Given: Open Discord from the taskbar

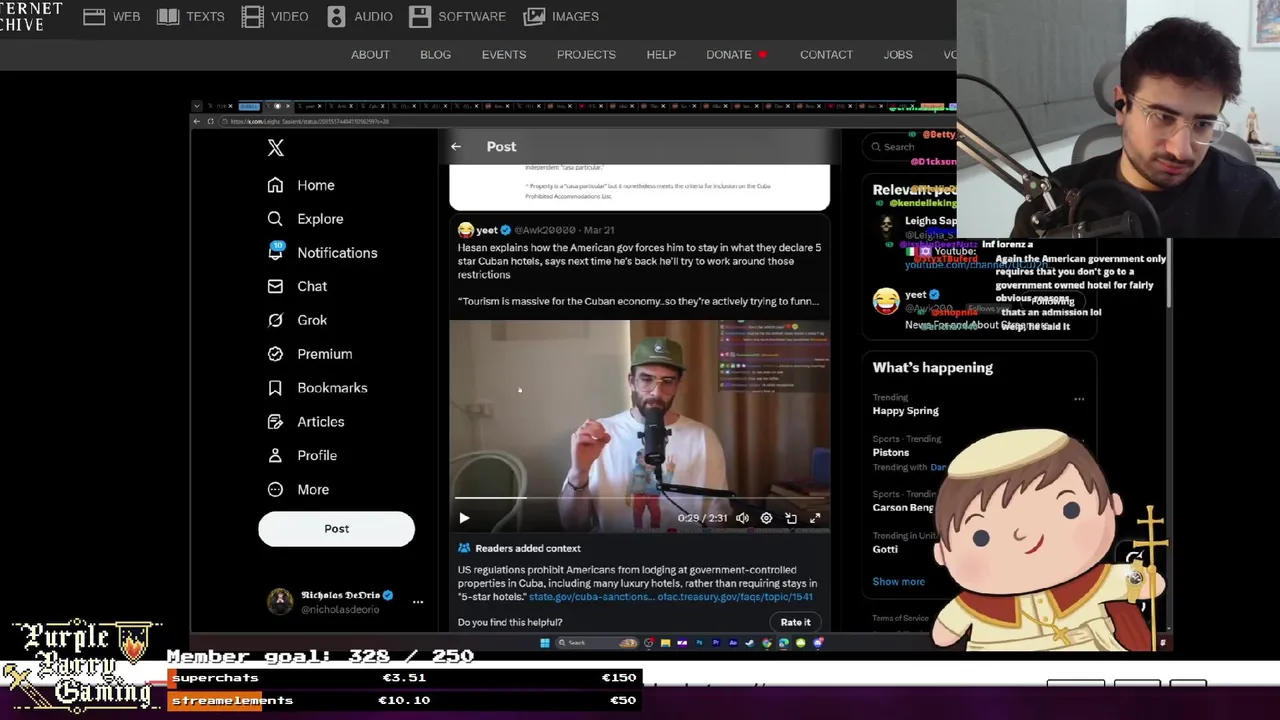Looking at the screenshot, I should coord(818,643).
